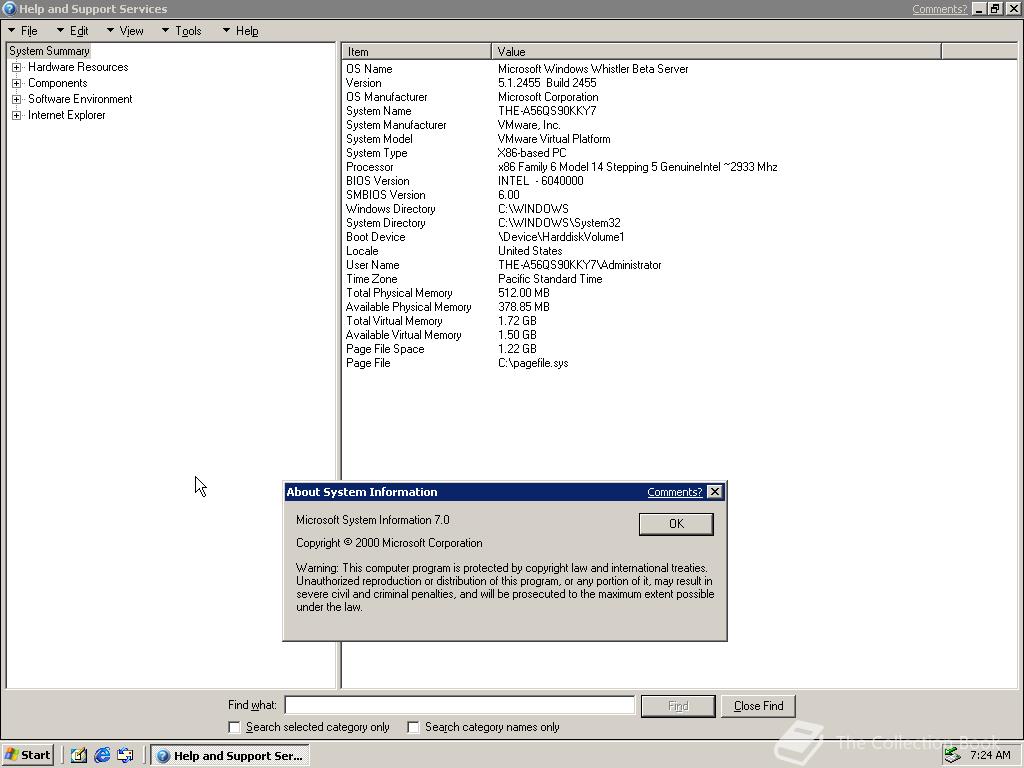This screenshot has width=1024, height=768.
Task: Click OK in About System Information dialog
Action: point(676,524)
